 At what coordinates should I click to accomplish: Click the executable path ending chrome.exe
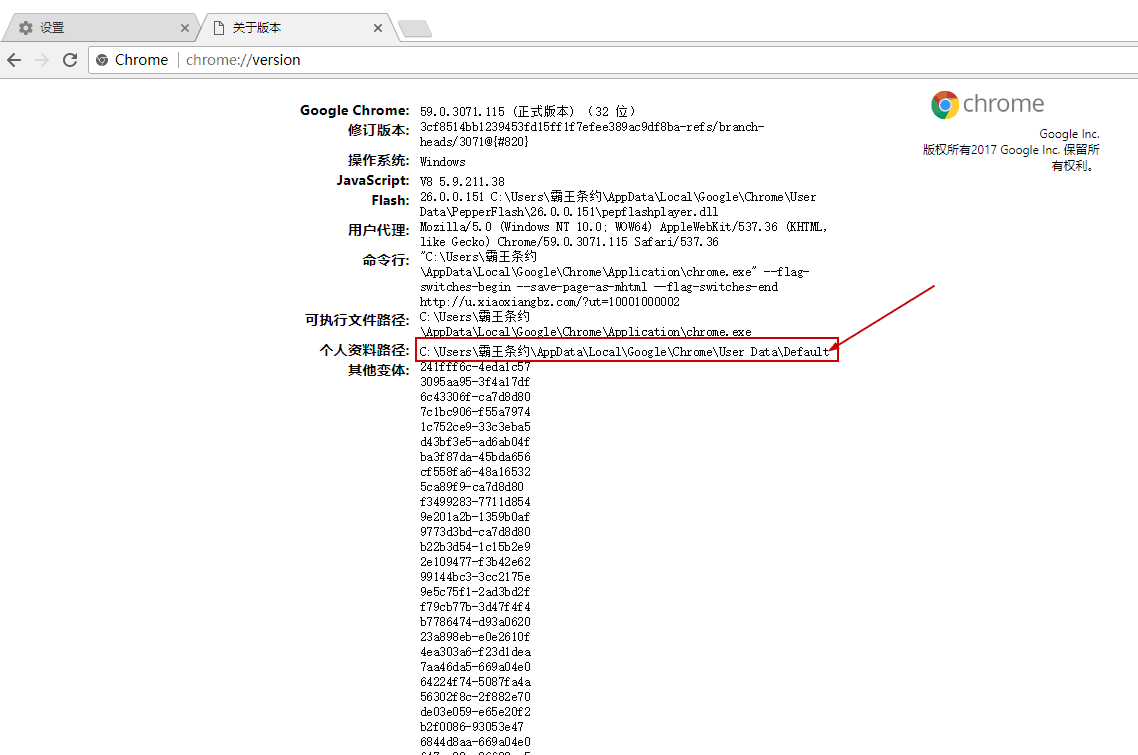click(585, 325)
